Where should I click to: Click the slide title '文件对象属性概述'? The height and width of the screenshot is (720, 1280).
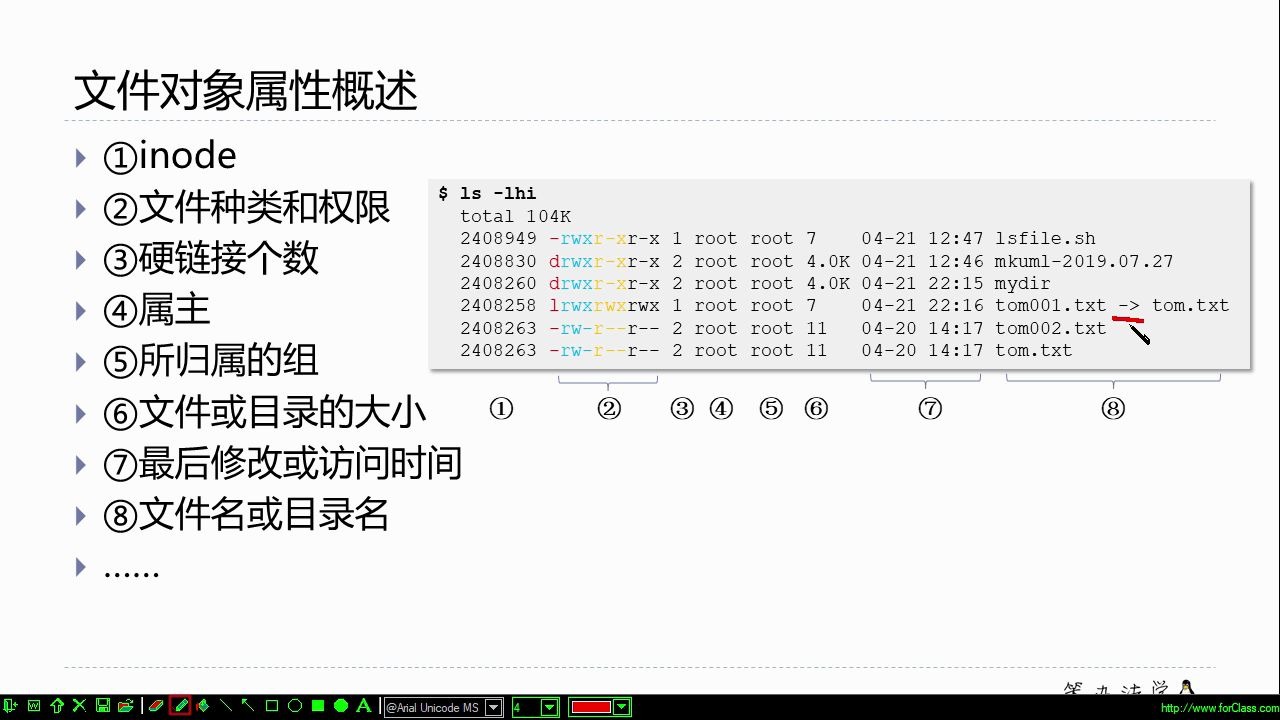click(246, 92)
